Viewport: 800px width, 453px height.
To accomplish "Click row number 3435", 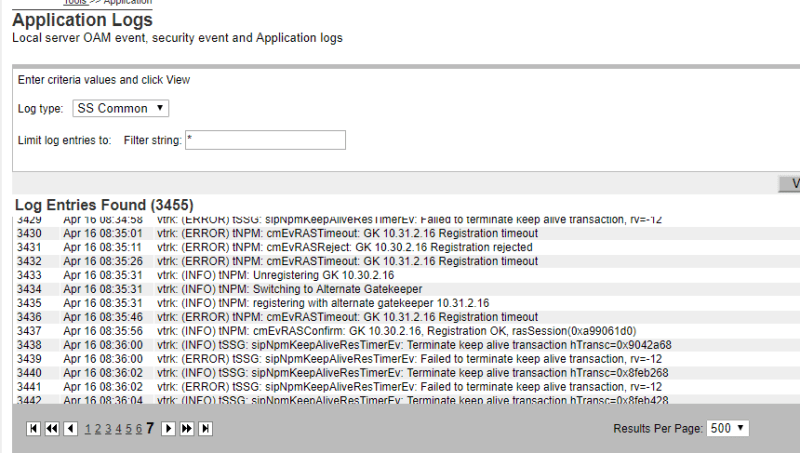I will [x=29, y=303].
